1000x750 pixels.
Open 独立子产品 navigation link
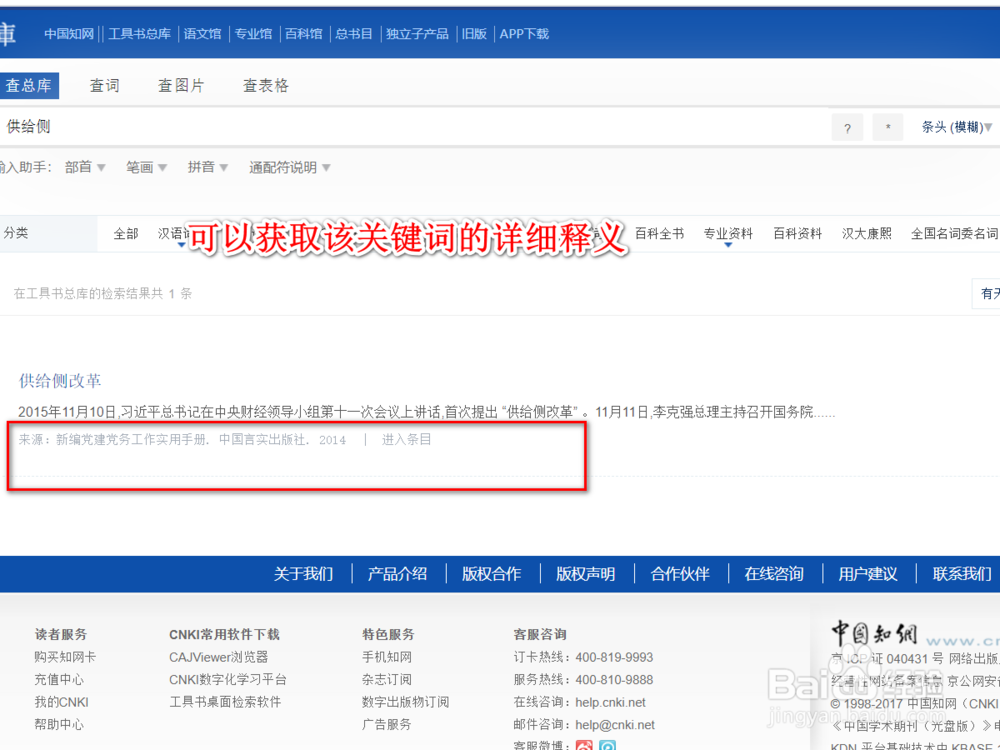(x=417, y=34)
